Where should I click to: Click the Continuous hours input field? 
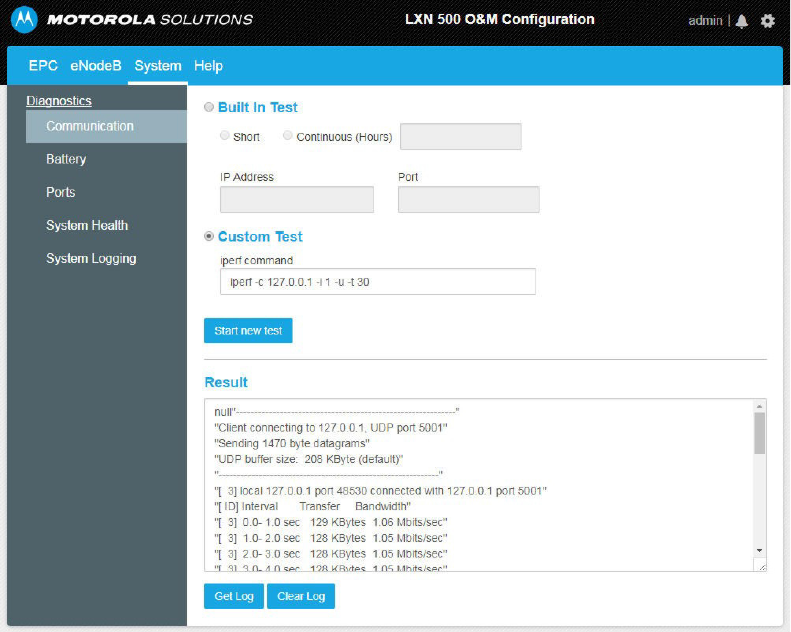[x=461, y=136]
